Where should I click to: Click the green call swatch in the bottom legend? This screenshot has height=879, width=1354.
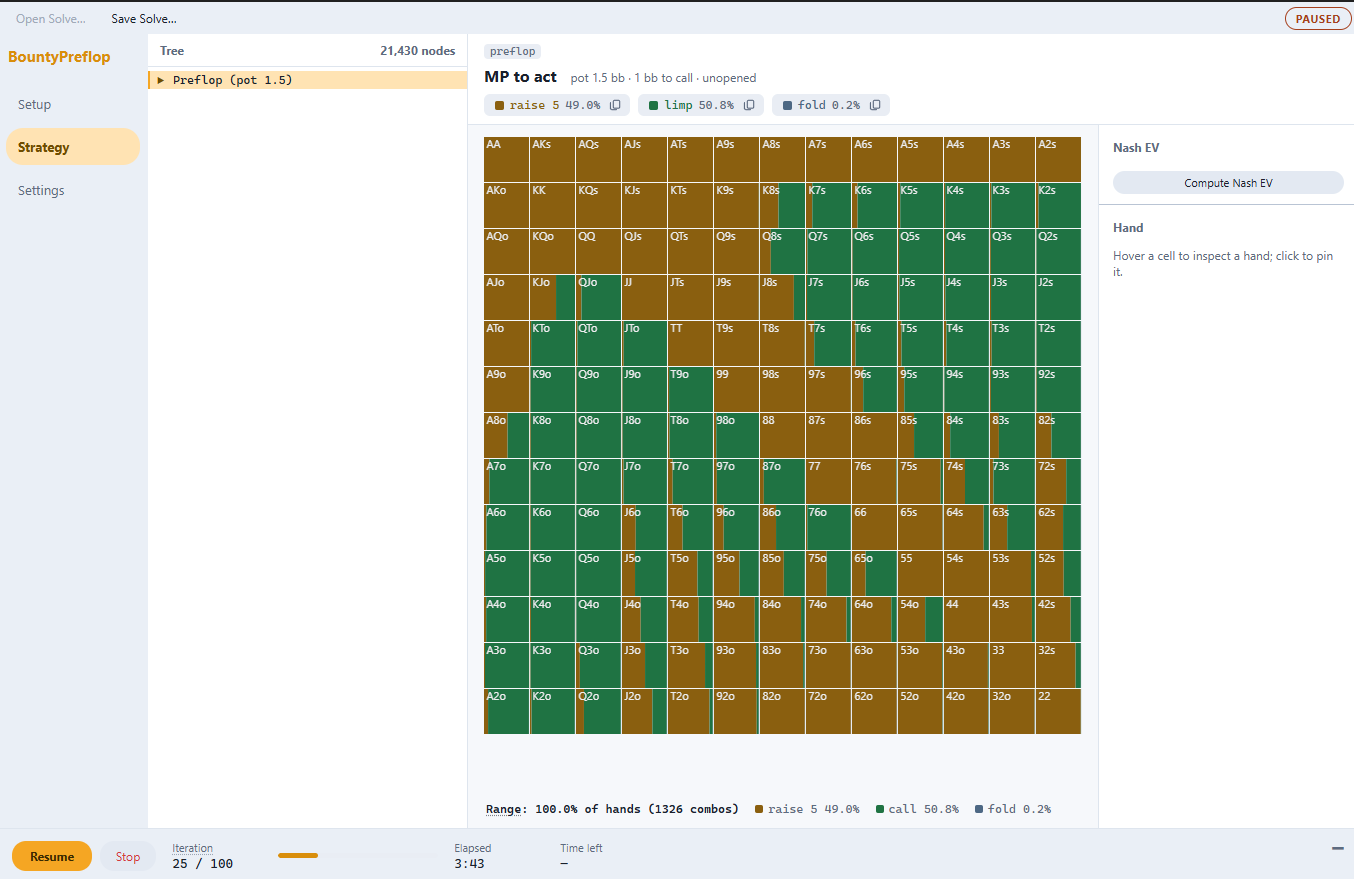click(x=881, y=809)
